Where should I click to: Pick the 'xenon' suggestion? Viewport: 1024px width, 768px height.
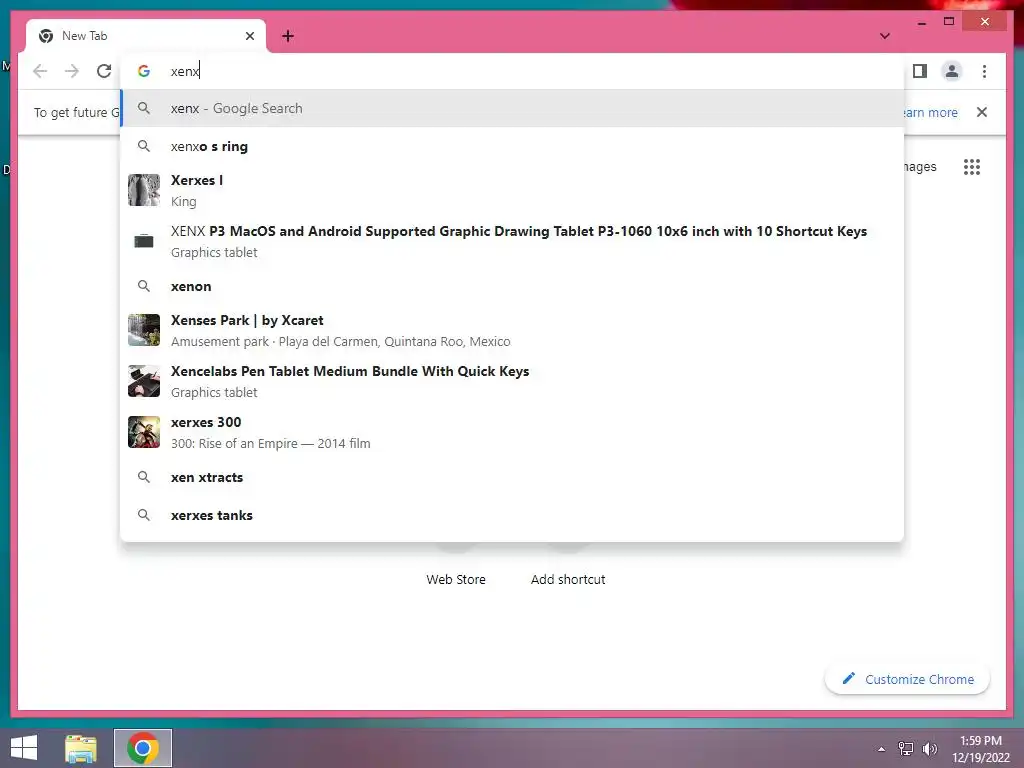pyautogui.click(x=512, y=286)
